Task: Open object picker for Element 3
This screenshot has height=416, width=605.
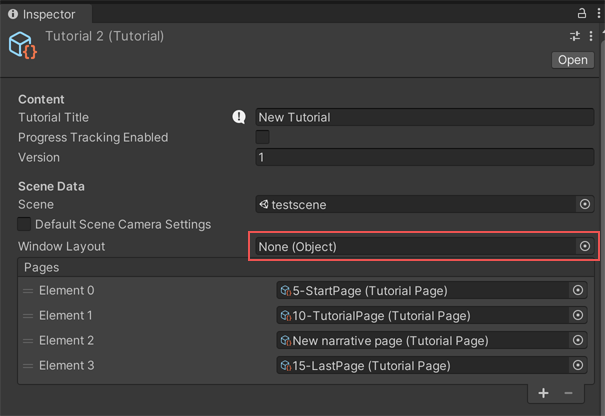Action: [x=577, y=366]
